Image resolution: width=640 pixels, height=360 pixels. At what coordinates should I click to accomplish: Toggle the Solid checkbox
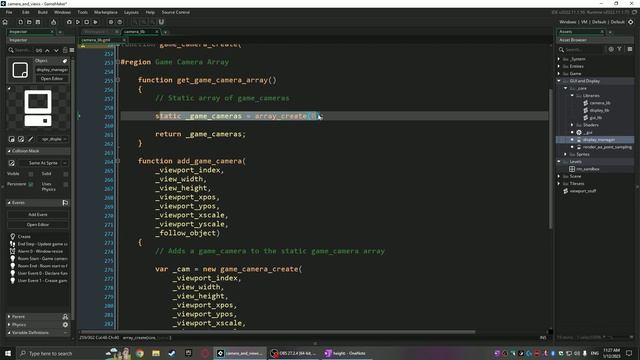pos(66,174)
